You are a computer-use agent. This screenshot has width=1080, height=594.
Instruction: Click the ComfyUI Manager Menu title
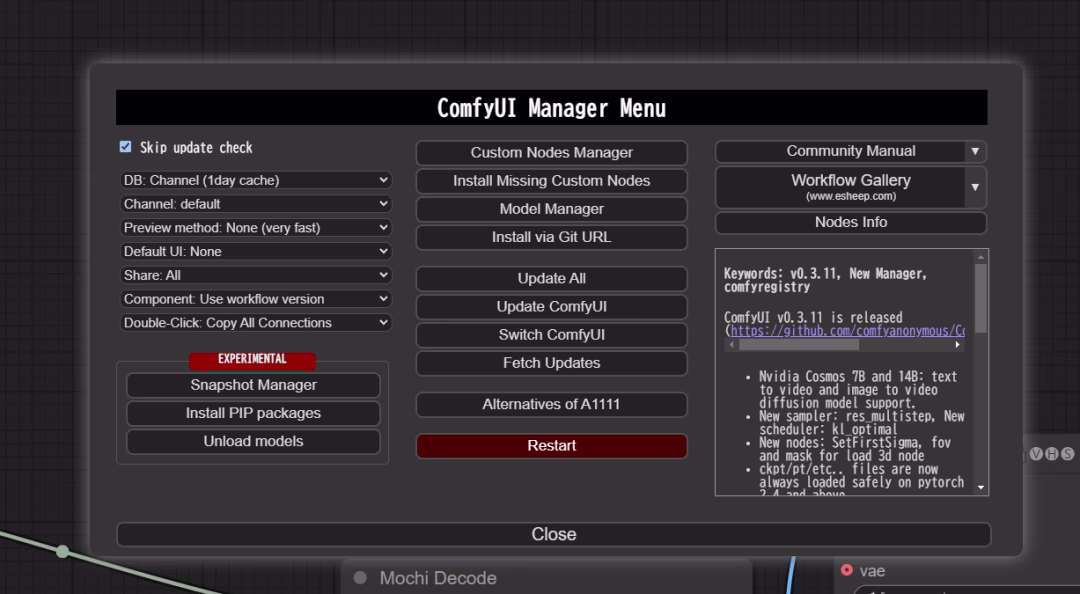tap(551, 108)
